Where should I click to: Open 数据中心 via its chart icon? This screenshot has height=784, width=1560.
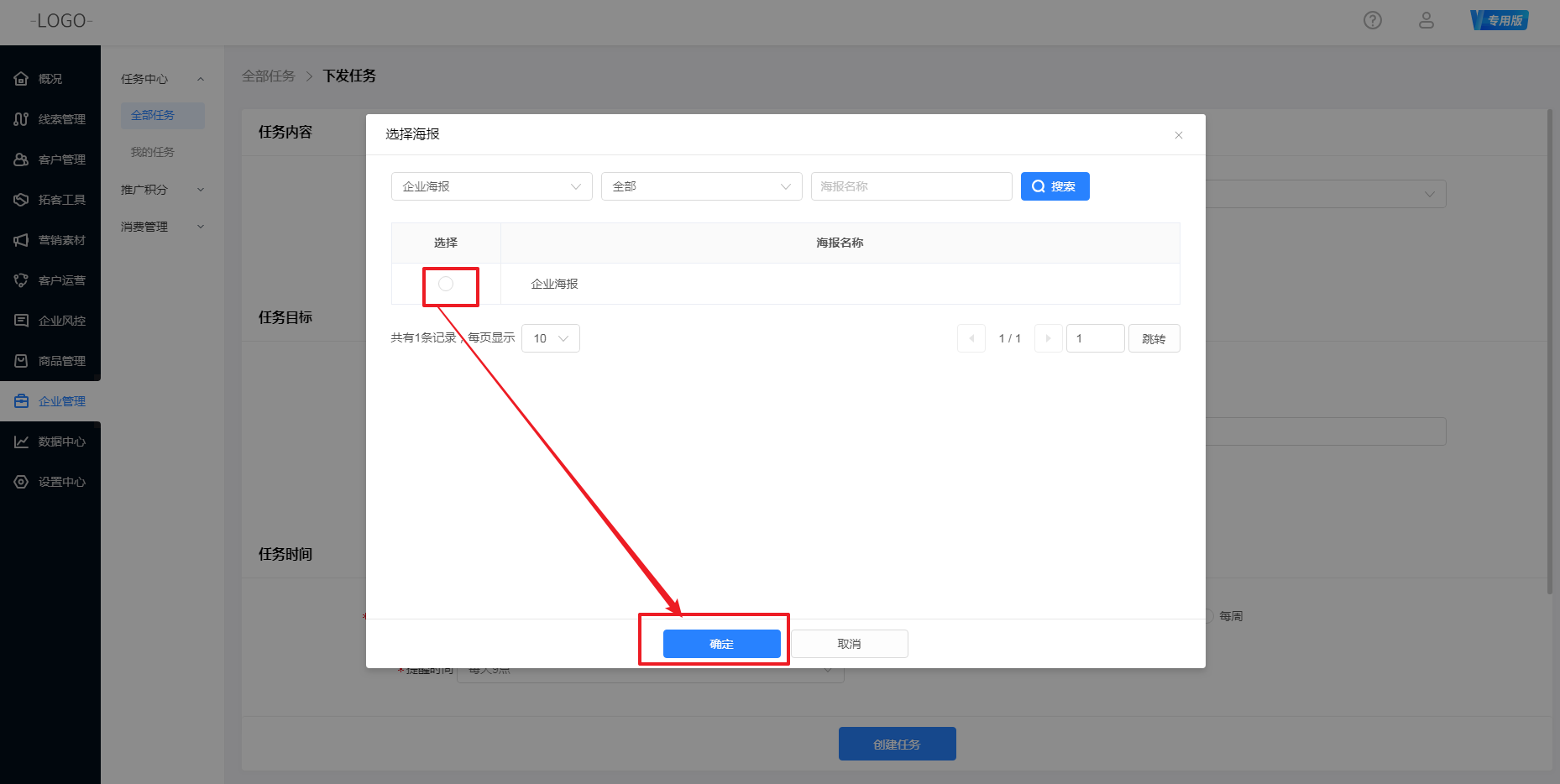click(x=21, y=442)
